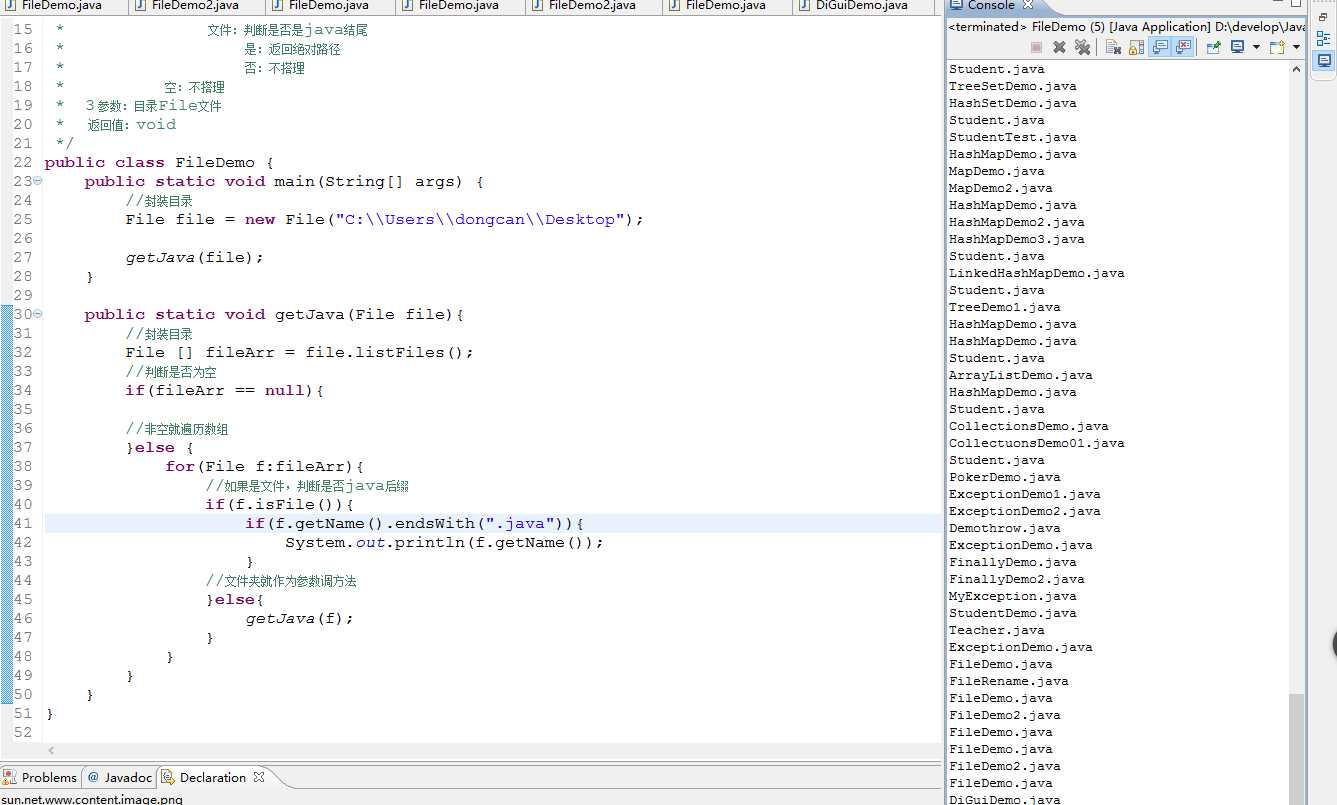Open the Display Selected Console dropdown arrow
Screen dimensions: 1337x805
(x=1256, y=47)
